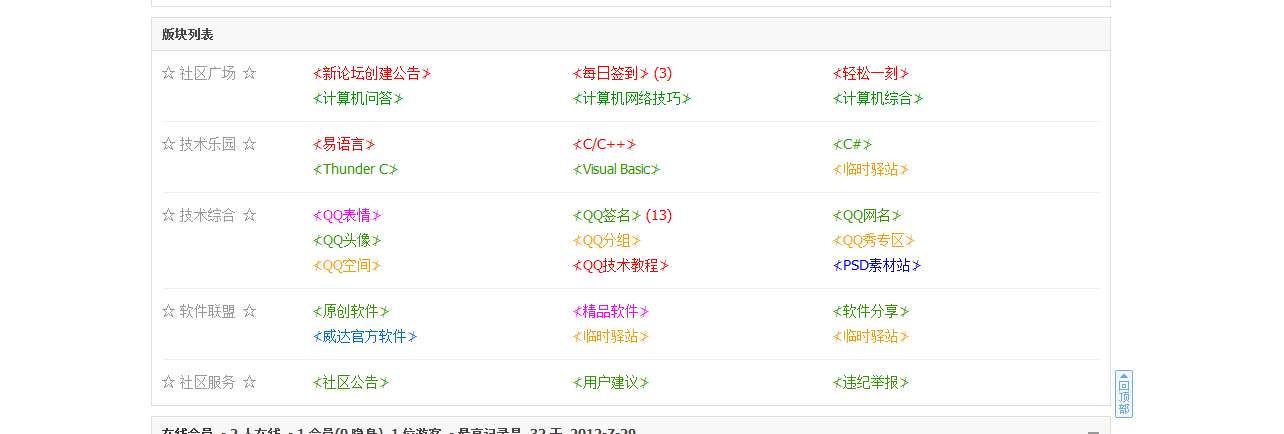1284x434 pixels.
Task: Go to the QQ头像 board
Action: click(347, 240)
